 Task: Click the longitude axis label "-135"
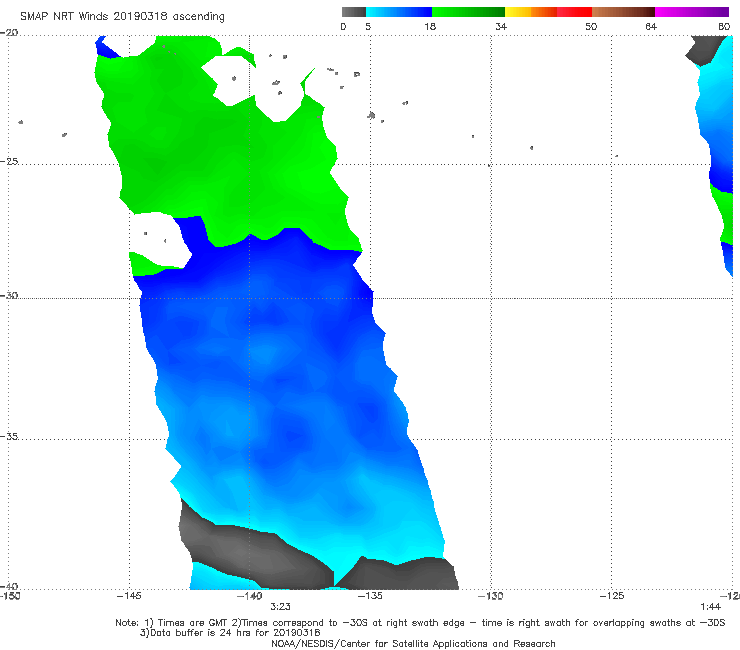[x=370, y=596]
